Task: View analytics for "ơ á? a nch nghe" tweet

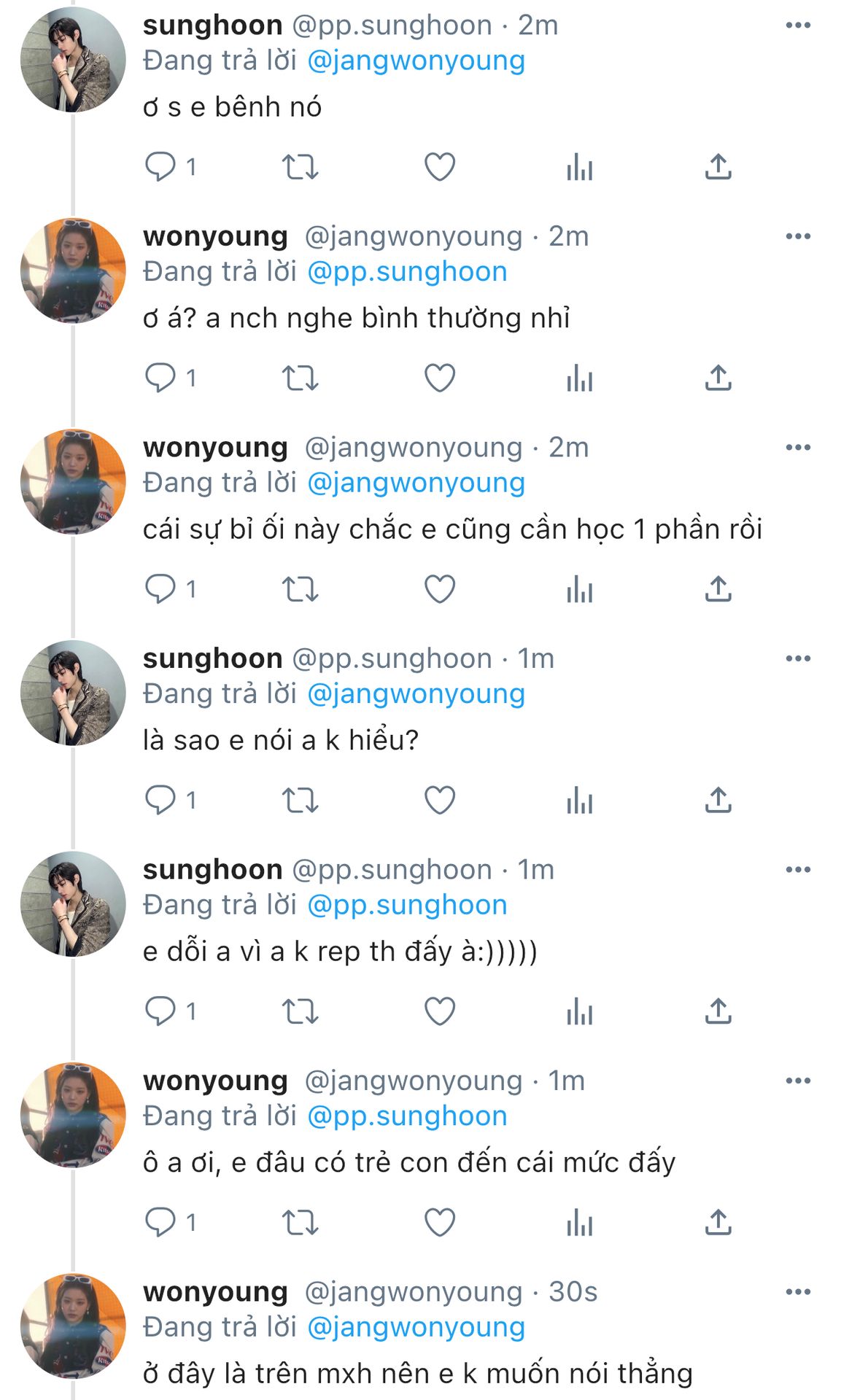Action: (x=579, y=378)
